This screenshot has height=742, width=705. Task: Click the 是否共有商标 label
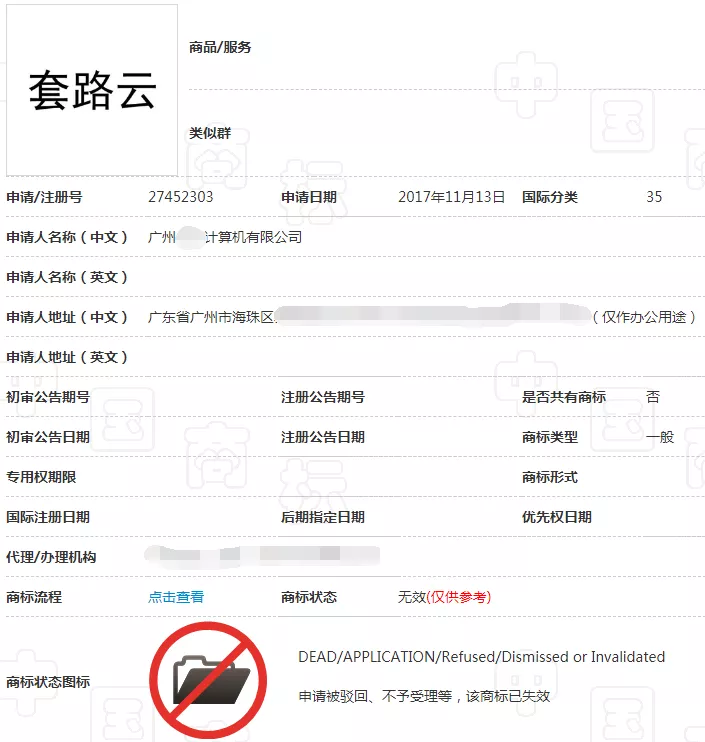point(564,397)
